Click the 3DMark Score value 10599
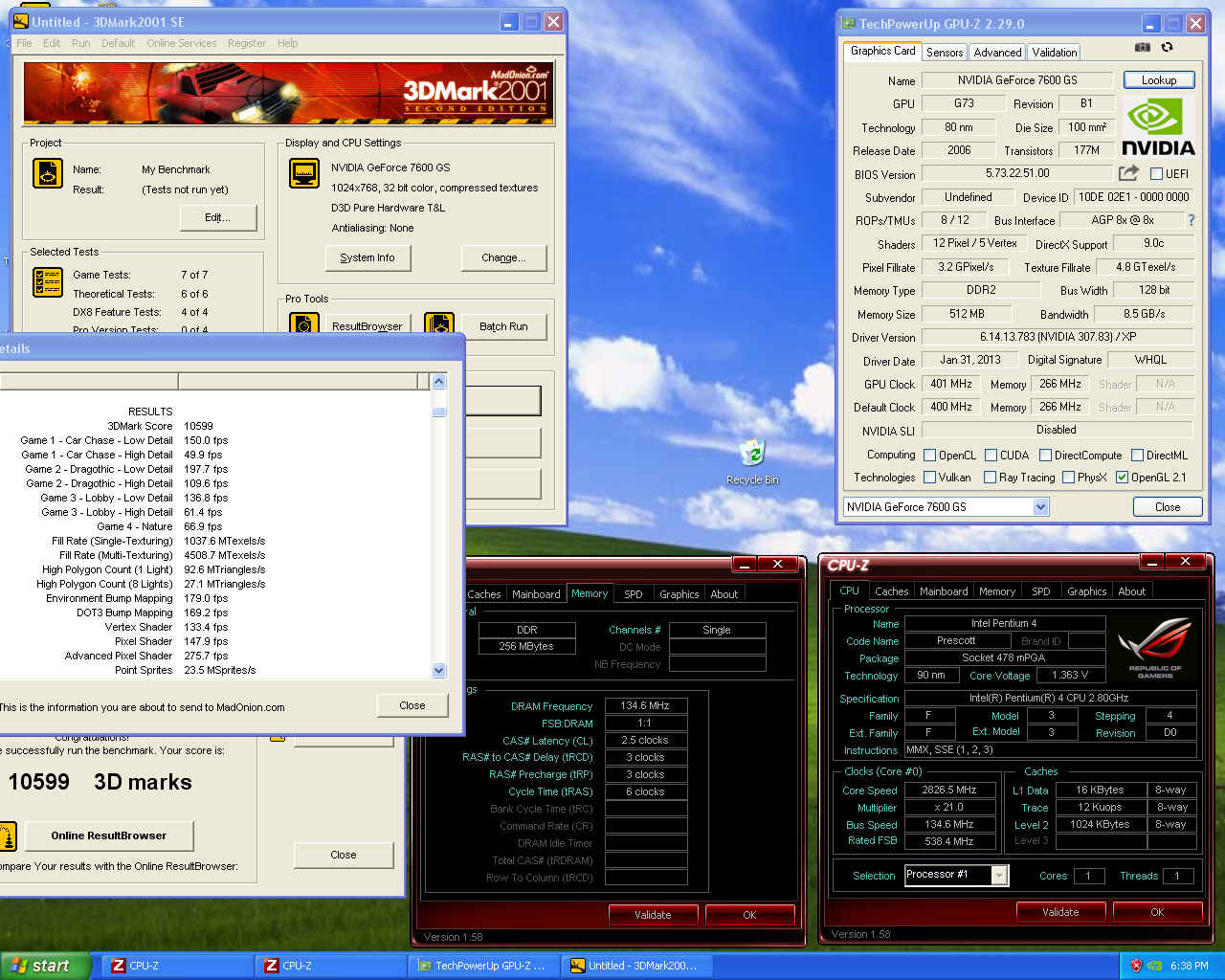This screenshot has height=980, width=1225. [x=198, y=426]
